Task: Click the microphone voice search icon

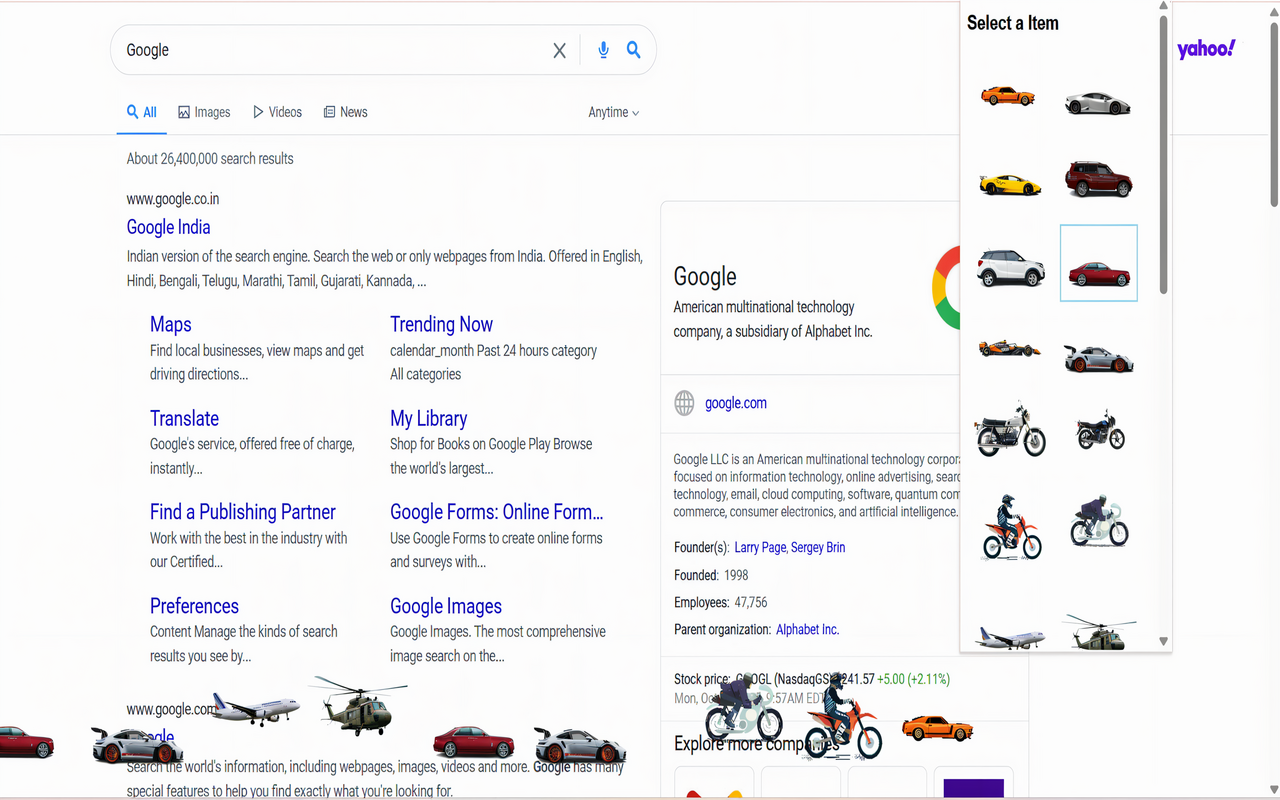Action: (x=603, y=50)
